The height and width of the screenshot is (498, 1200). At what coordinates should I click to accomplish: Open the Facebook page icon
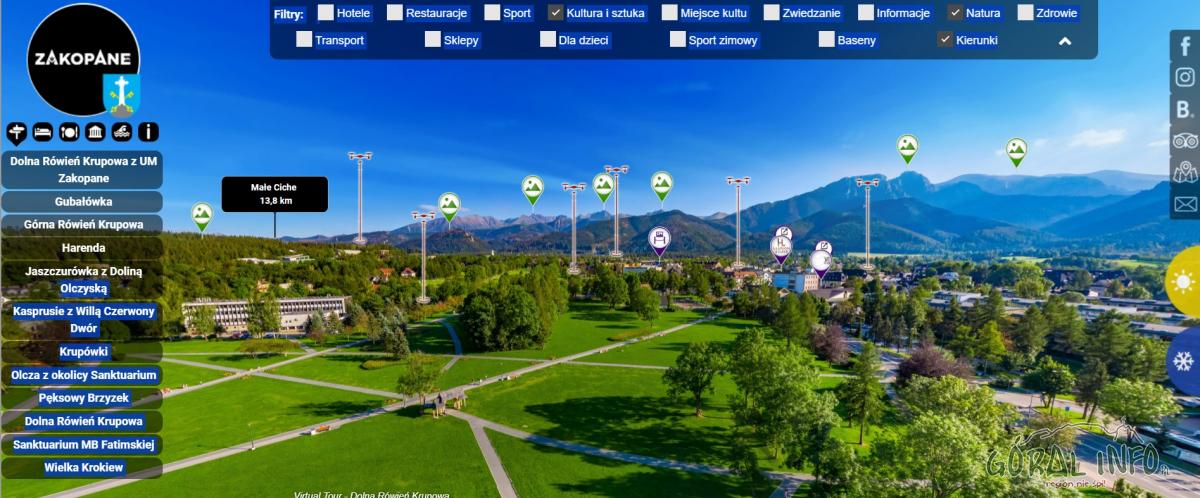[1185, 47]
